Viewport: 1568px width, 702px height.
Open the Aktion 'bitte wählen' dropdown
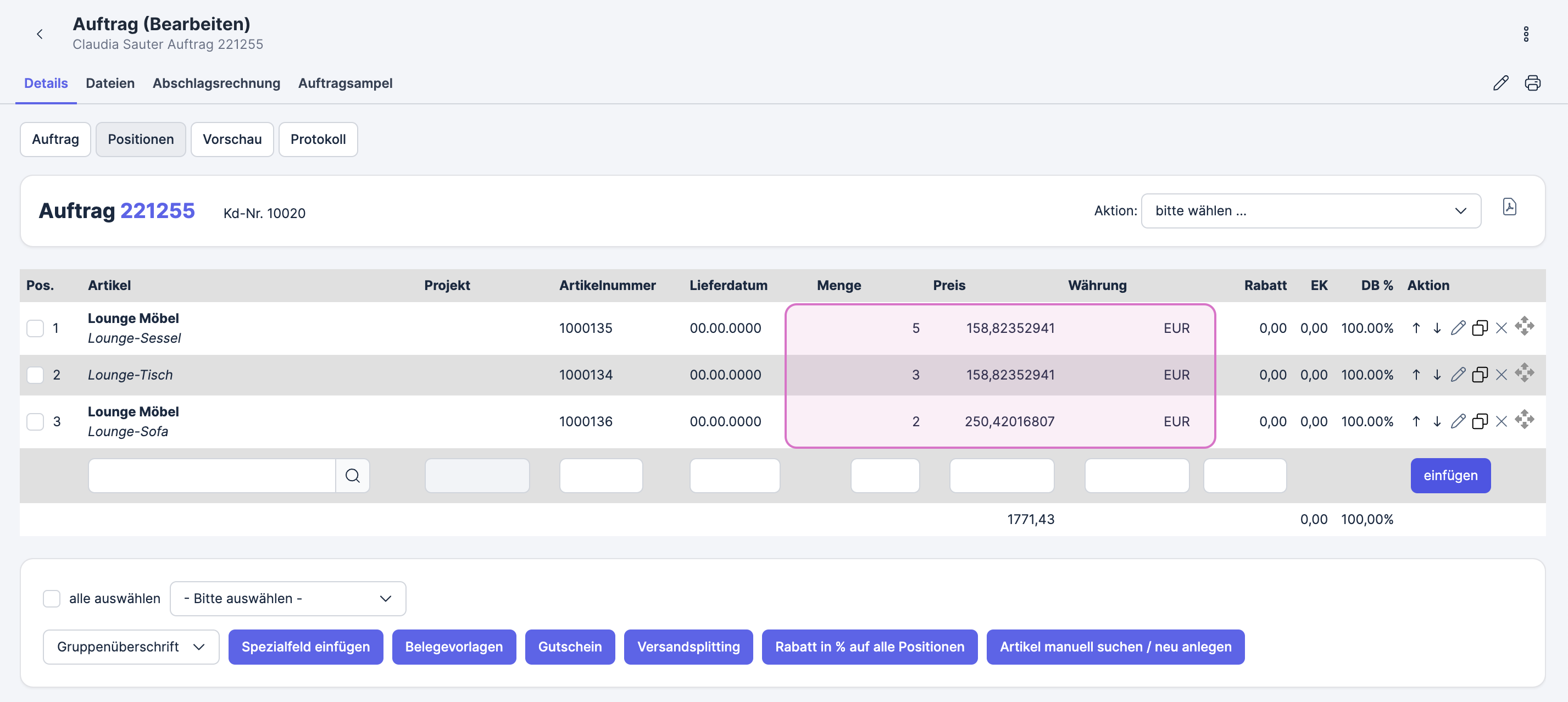pyautogui.click(x=1310, y=211)
